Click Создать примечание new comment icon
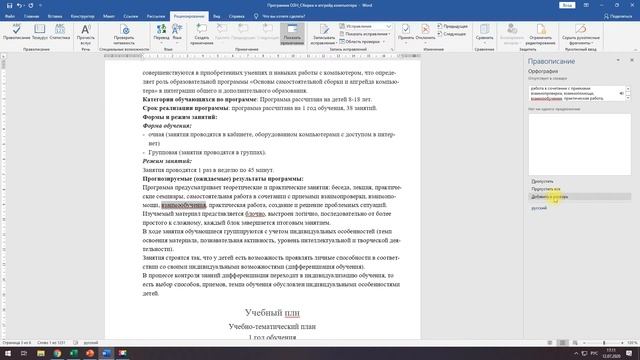This screenshot has height=360, width=640. pyautogui.click(x=202, y=34)
